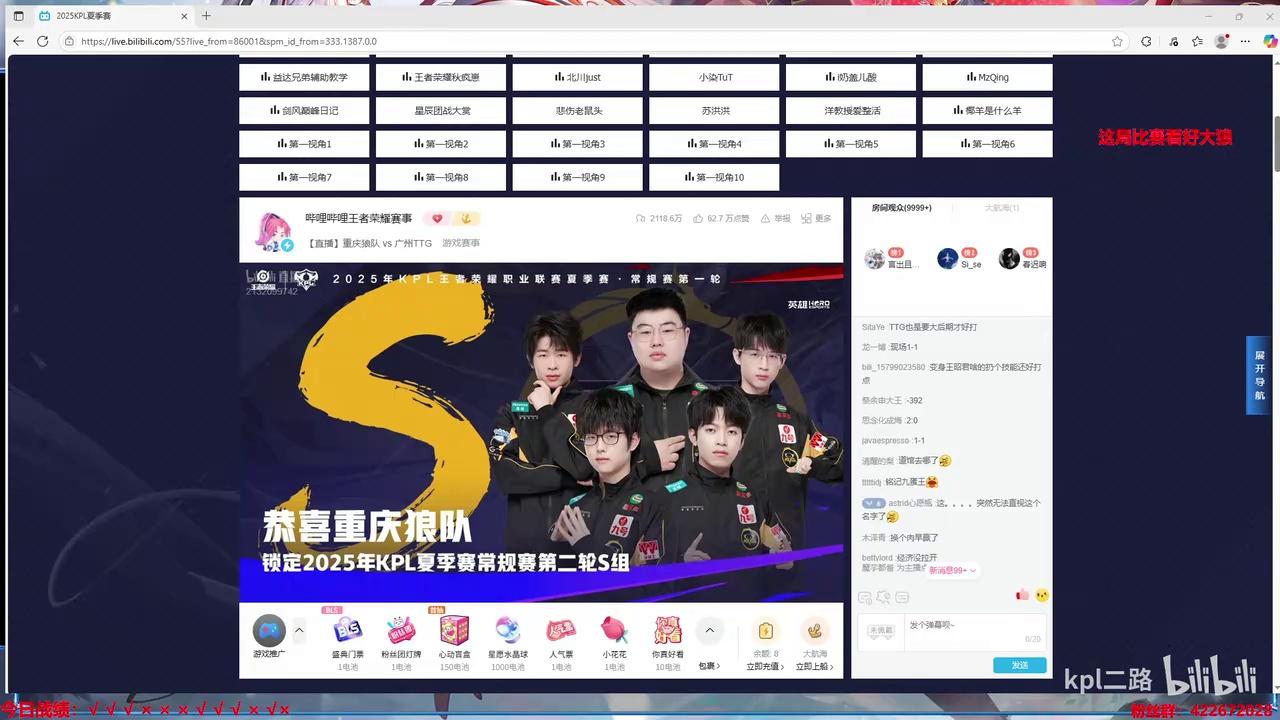The width and height of the screenshot is (1280, 720).
Task: Open 苏洪洪 channel
Action: coord(714,110)
